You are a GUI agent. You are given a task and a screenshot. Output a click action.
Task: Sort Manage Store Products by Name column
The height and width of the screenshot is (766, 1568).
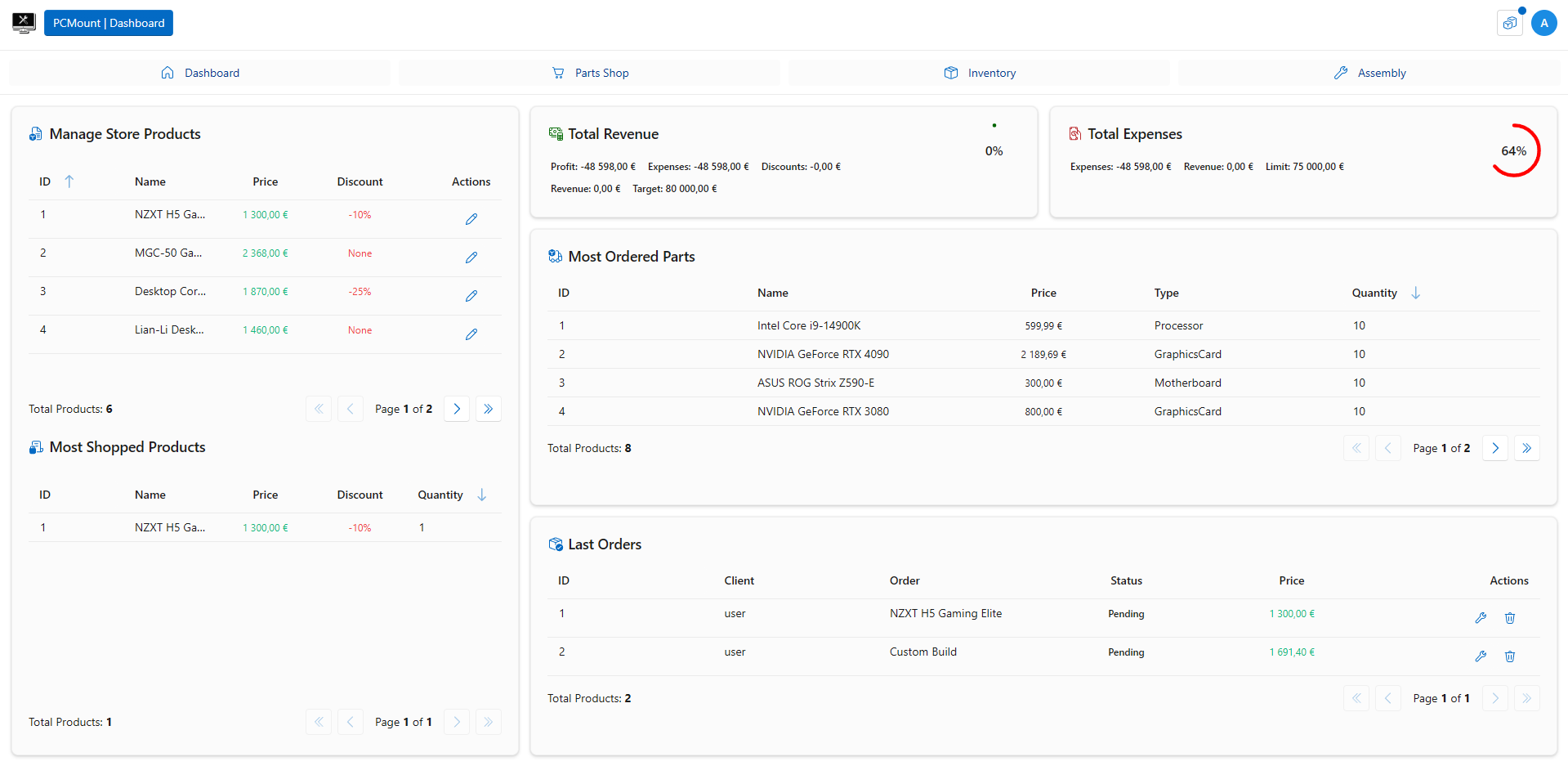(x=150, y=181)
